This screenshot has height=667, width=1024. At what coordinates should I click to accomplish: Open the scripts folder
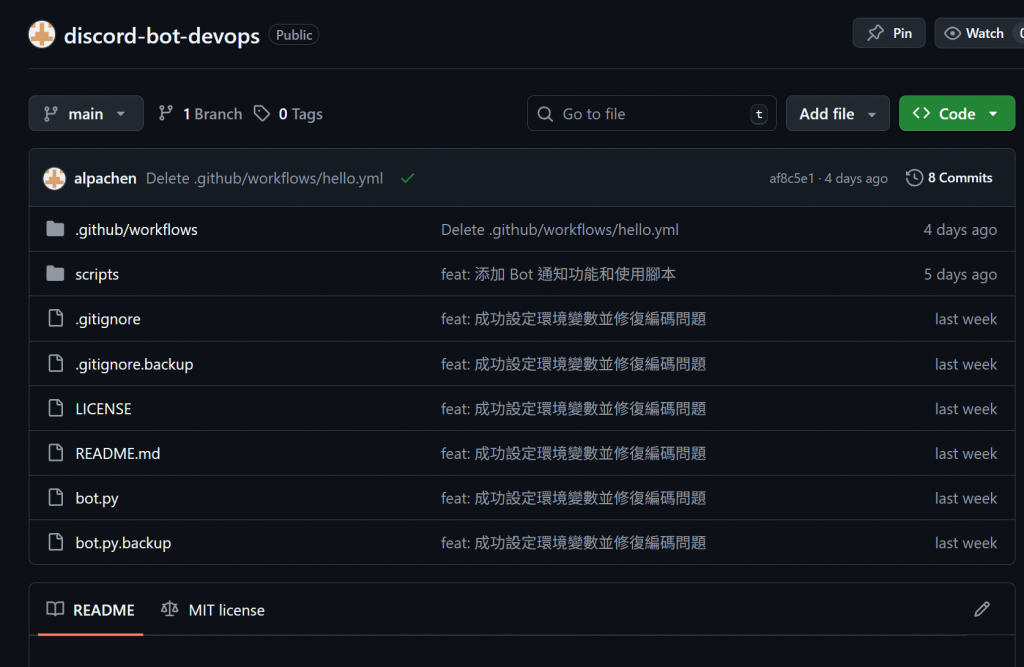[x=97, y=274]
